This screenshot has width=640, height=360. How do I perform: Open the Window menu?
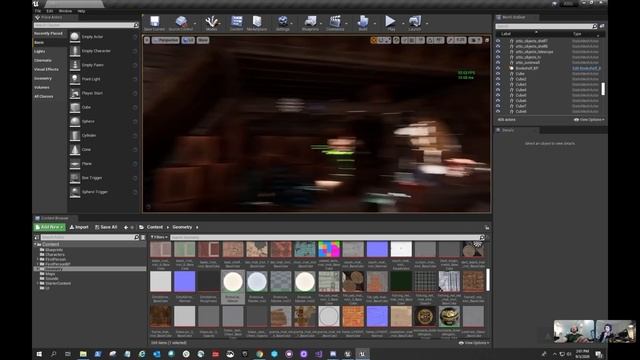tap(65, 11)
